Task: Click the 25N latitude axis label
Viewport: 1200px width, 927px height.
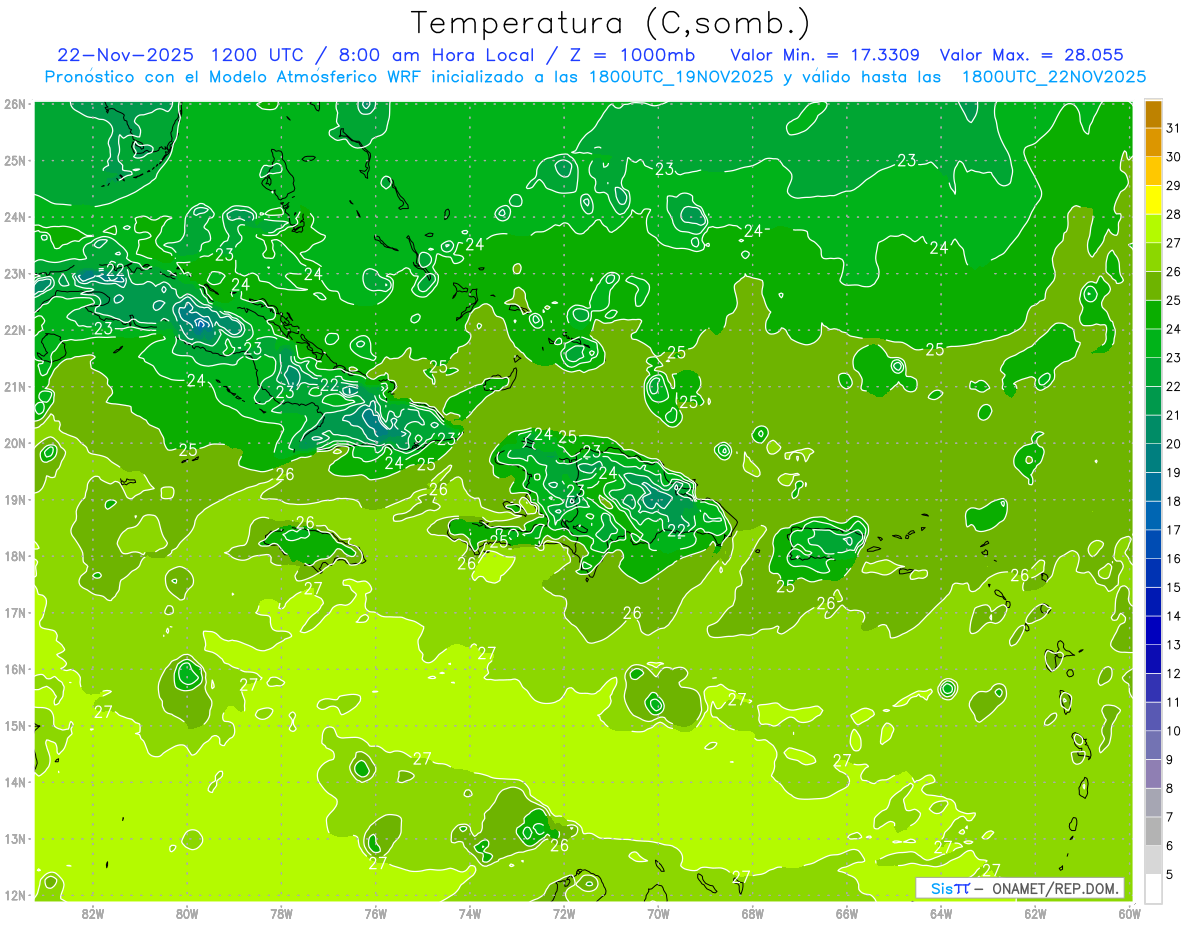Action: [15, 160]
